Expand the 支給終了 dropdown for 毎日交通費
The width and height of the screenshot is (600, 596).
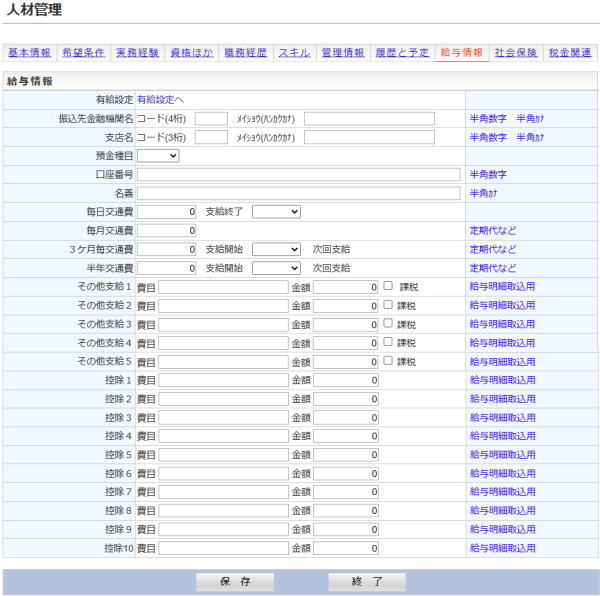click(x=276, y=212)
